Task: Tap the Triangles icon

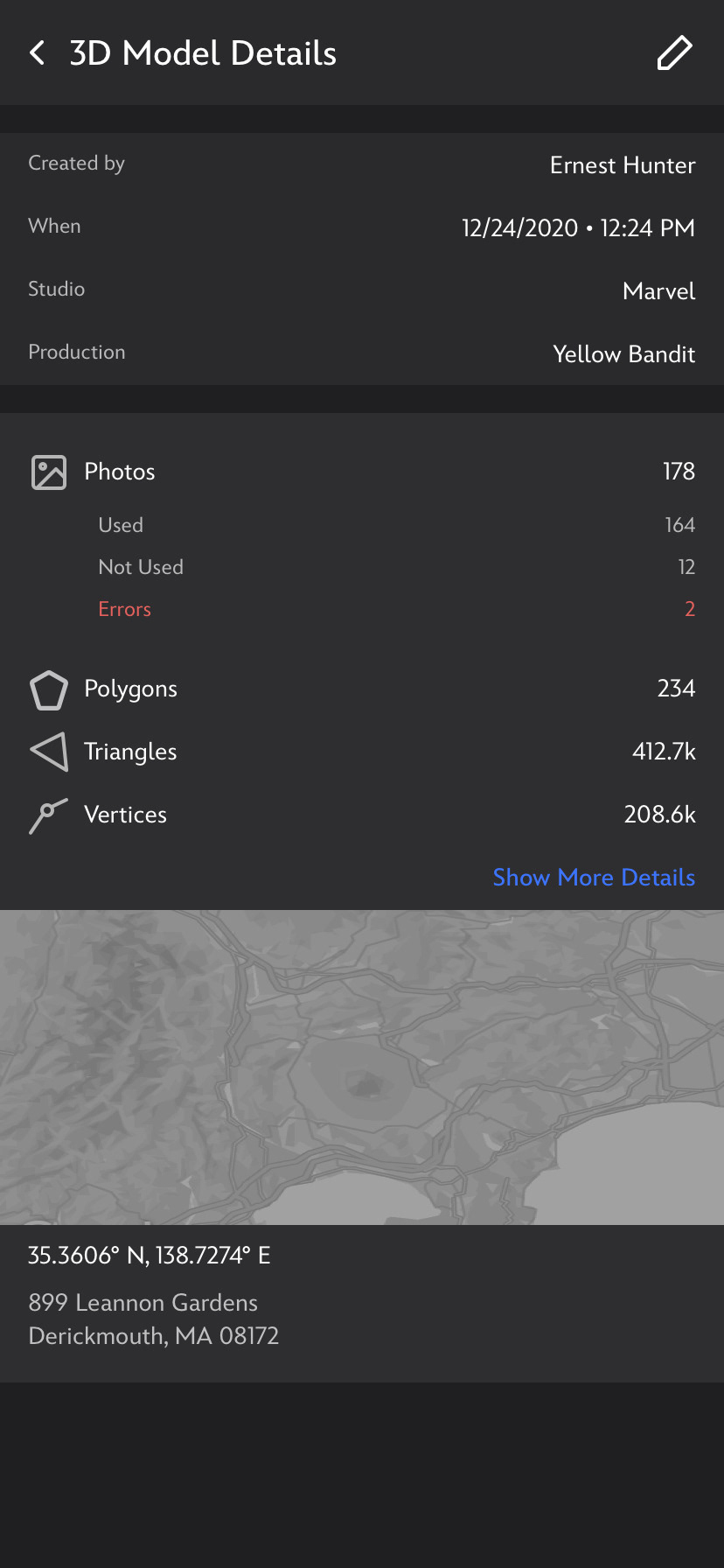Action: 49,752
